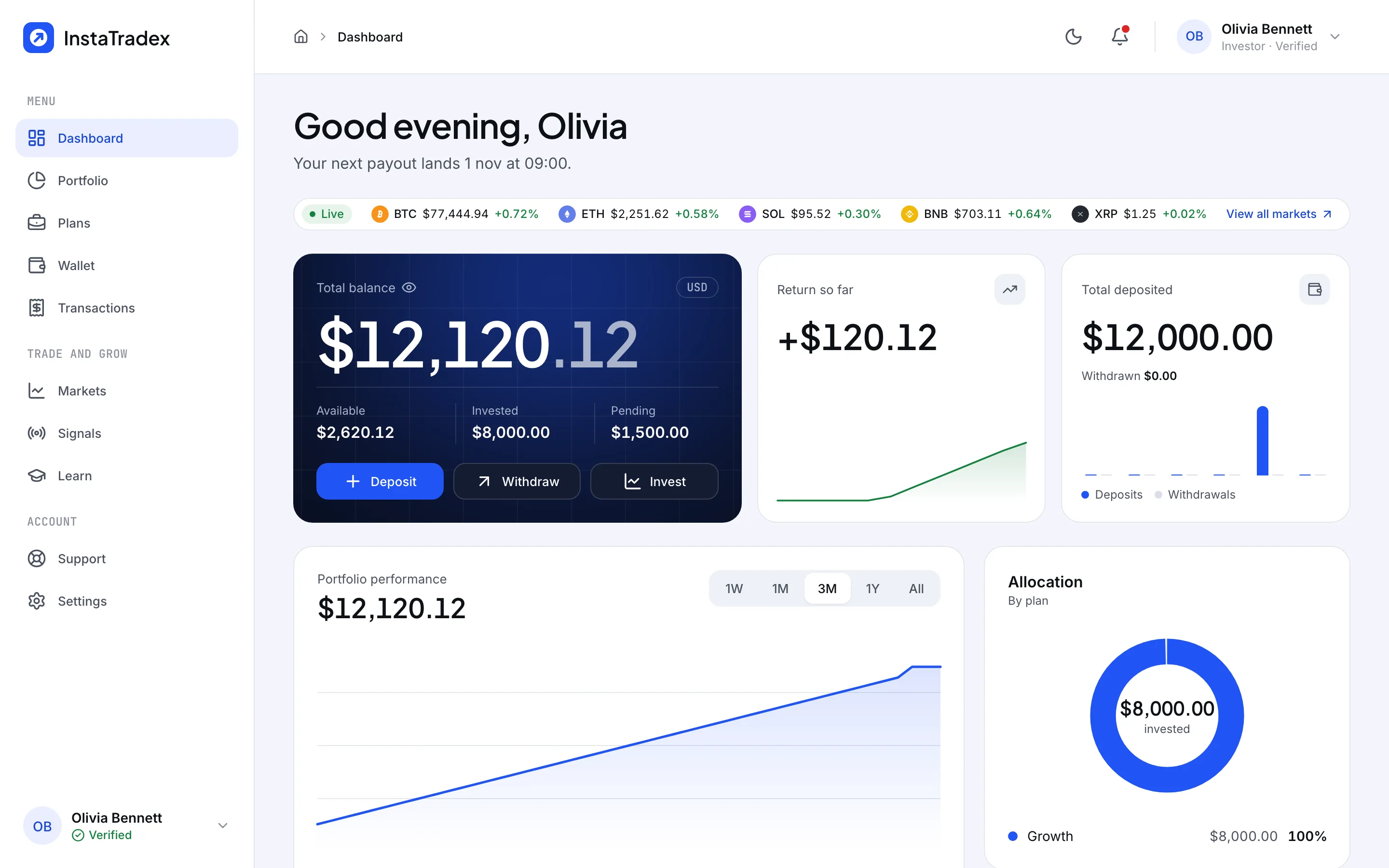Click the InstaTradex logo icon

coord(39,38)
